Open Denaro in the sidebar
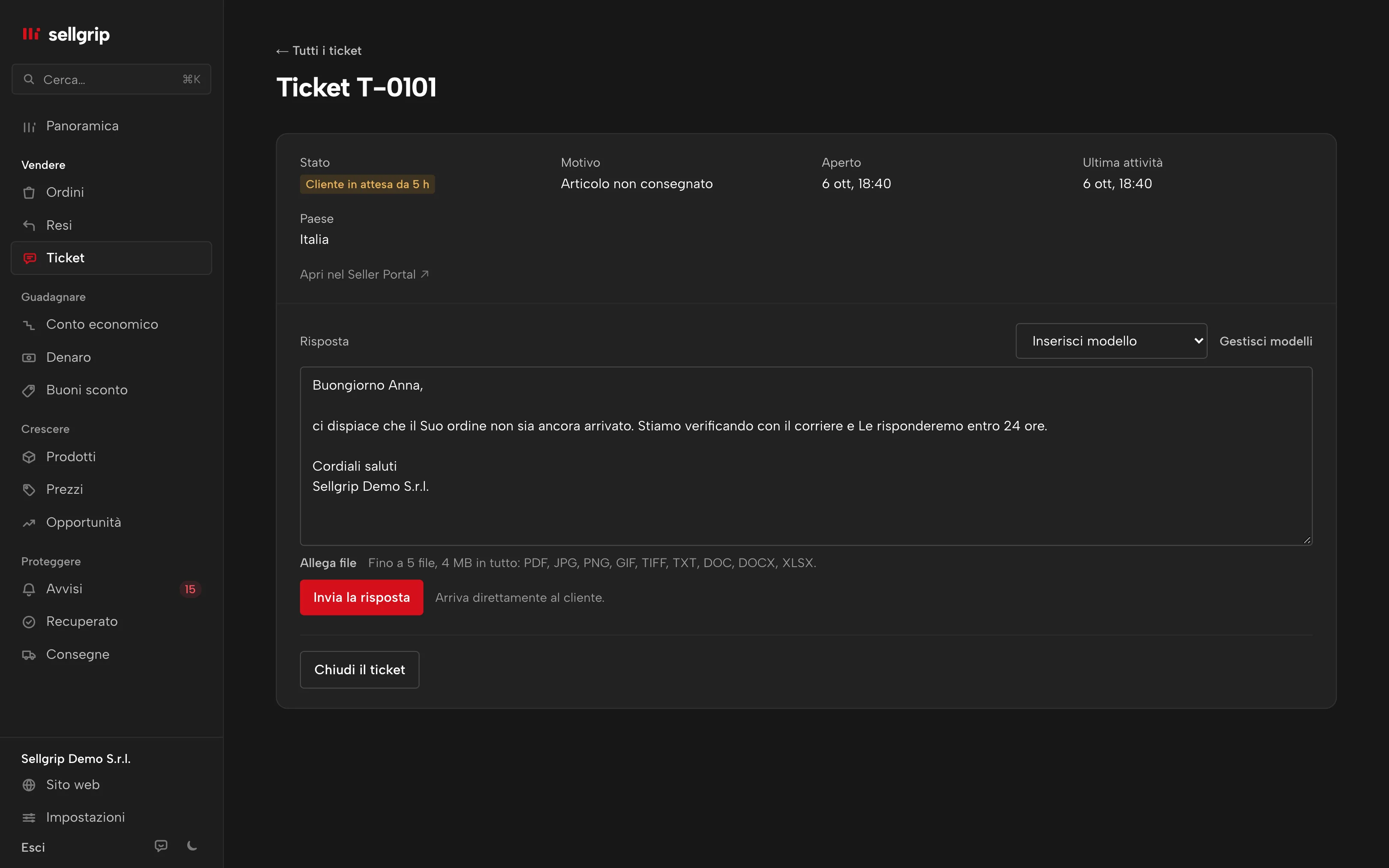Screen dimensions: 1389x868 tap(111, 357)
